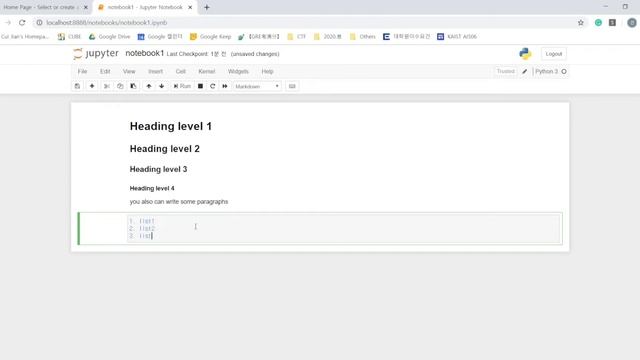This screenshot has height=360, width=640.
Task: Click the Python logo icon
Action: coord(525,54)
